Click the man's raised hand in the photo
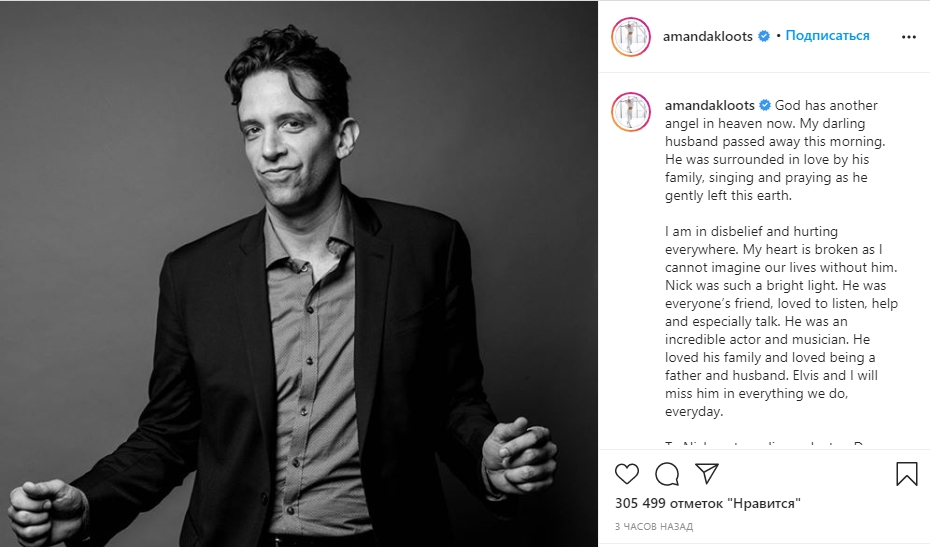This screenshot has width=930, height=547. click(x=519, y=454)
